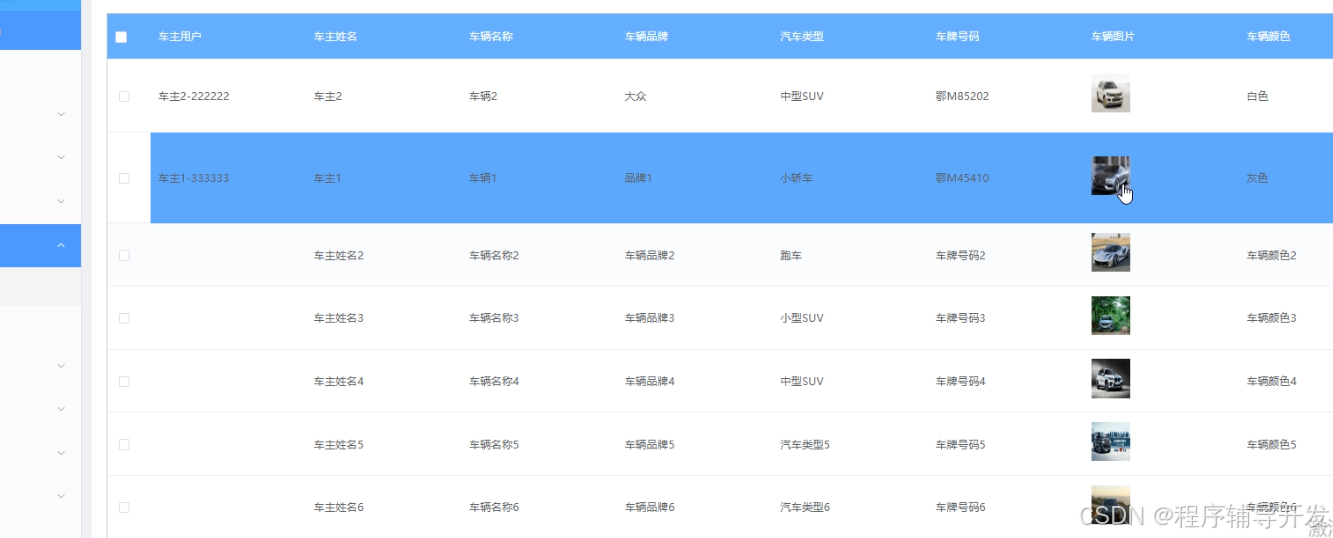Screen dimensions: 1333x538
Task: Click the owner name cell 车主2
Action: (x=328, y=97)
